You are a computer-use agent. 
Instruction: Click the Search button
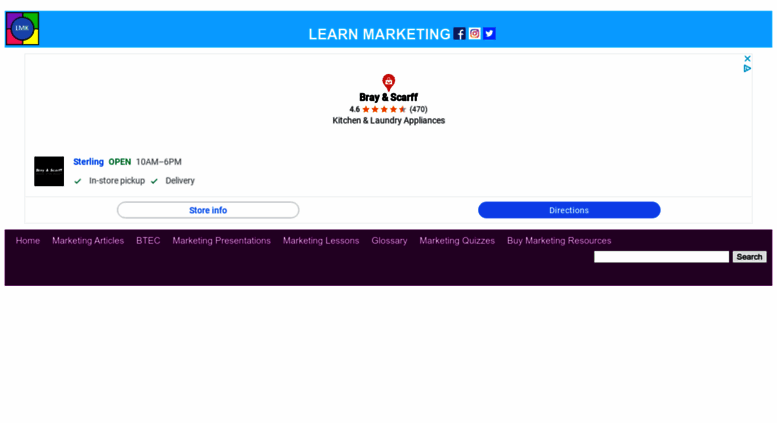[749, 257]
